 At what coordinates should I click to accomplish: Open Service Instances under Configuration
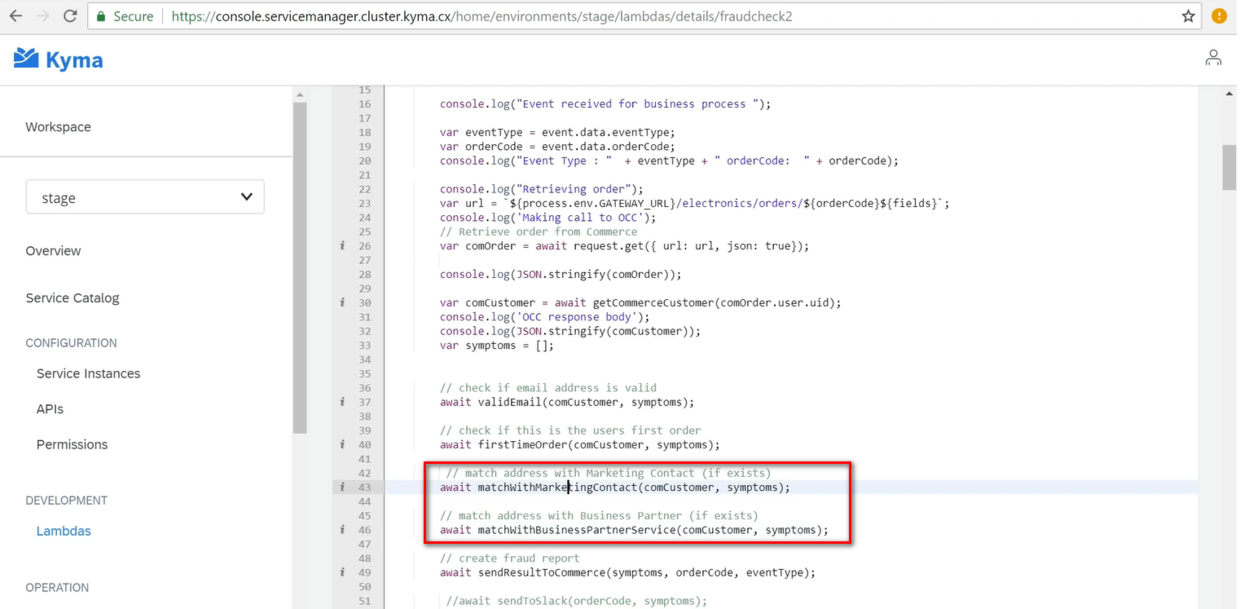click(88, 374)
